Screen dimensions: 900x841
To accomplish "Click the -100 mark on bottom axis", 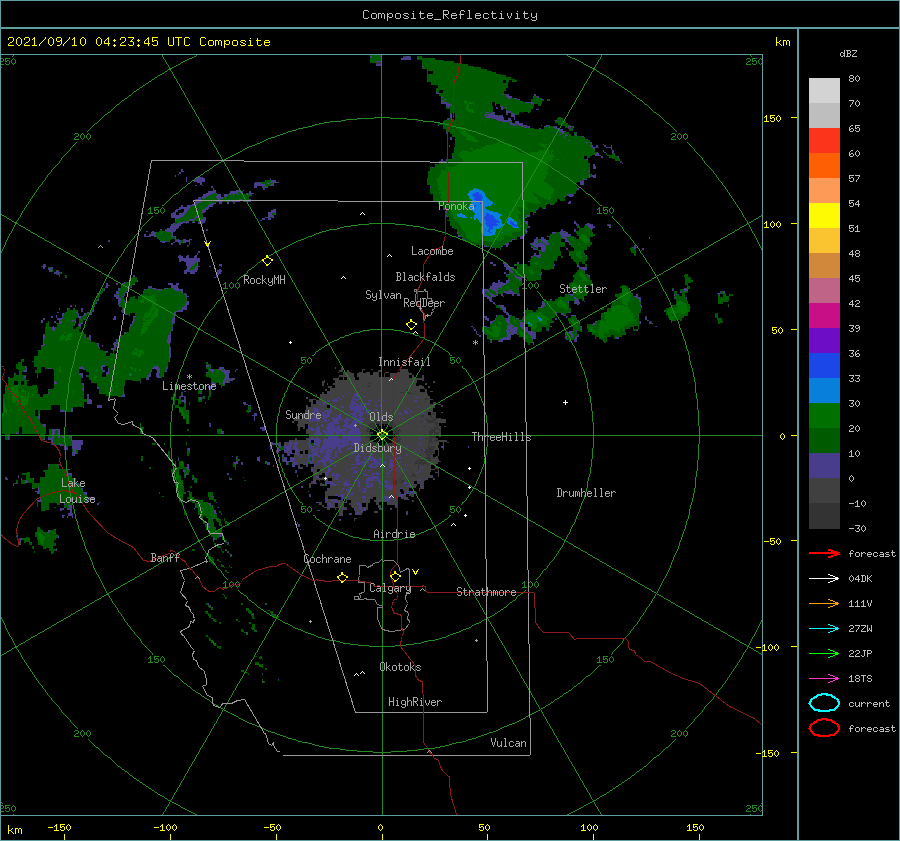I will point(165,827).
